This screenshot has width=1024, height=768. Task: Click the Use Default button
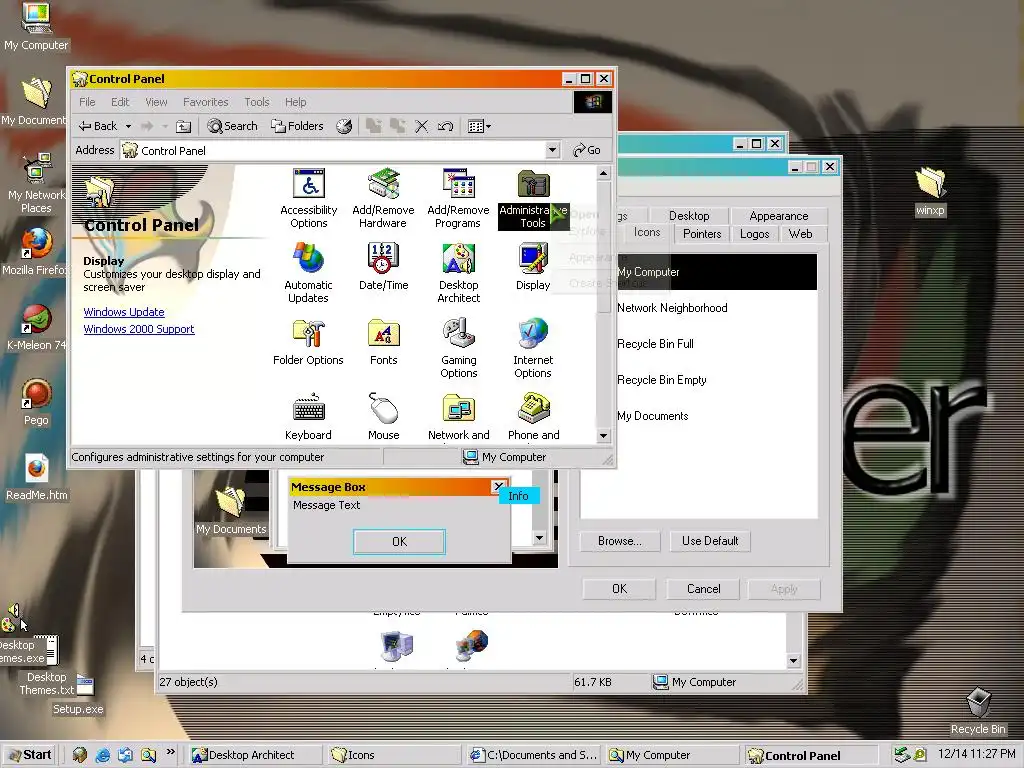point(710,541)
